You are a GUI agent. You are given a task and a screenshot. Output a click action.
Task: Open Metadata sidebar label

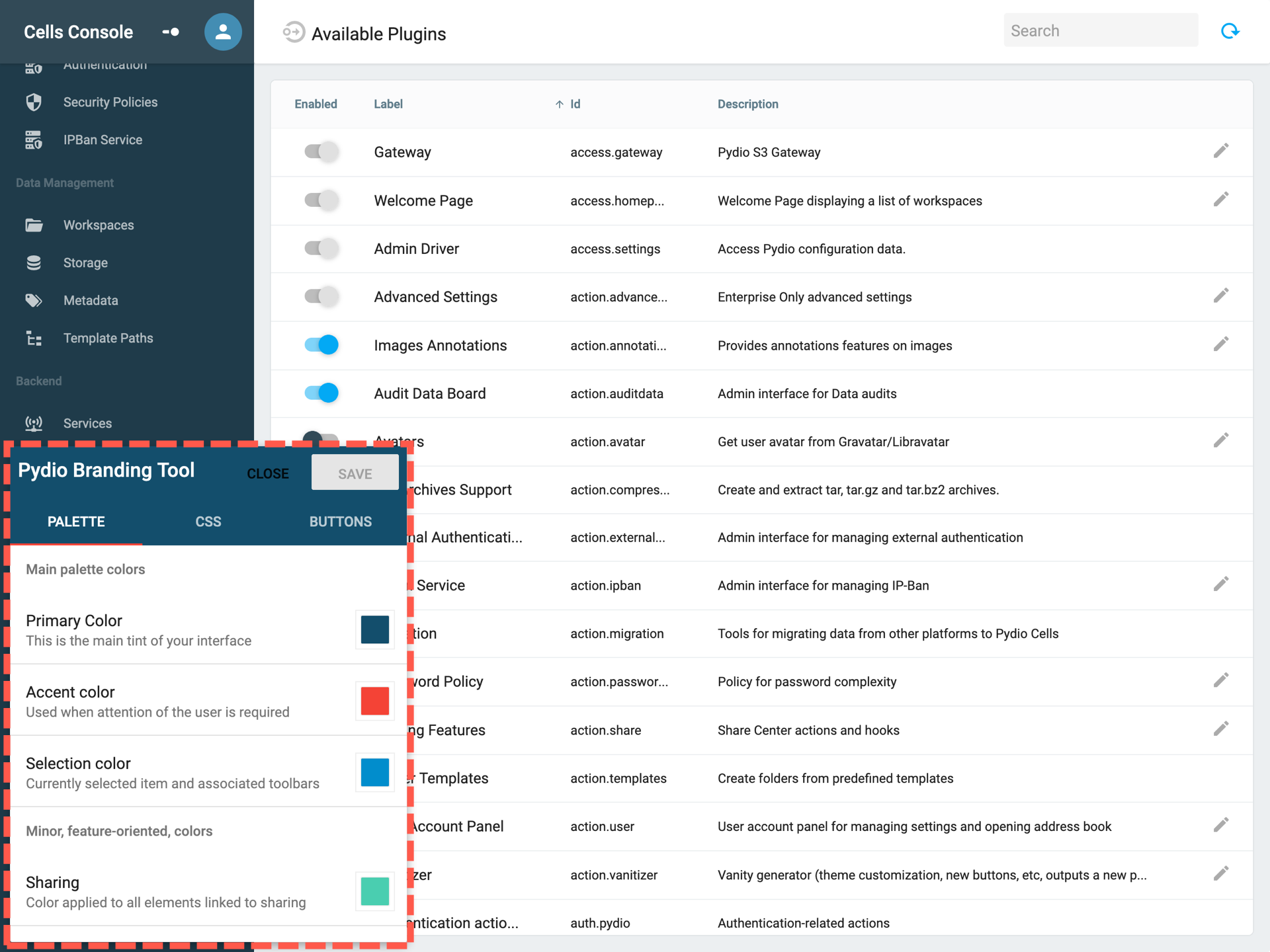(91, 300)
